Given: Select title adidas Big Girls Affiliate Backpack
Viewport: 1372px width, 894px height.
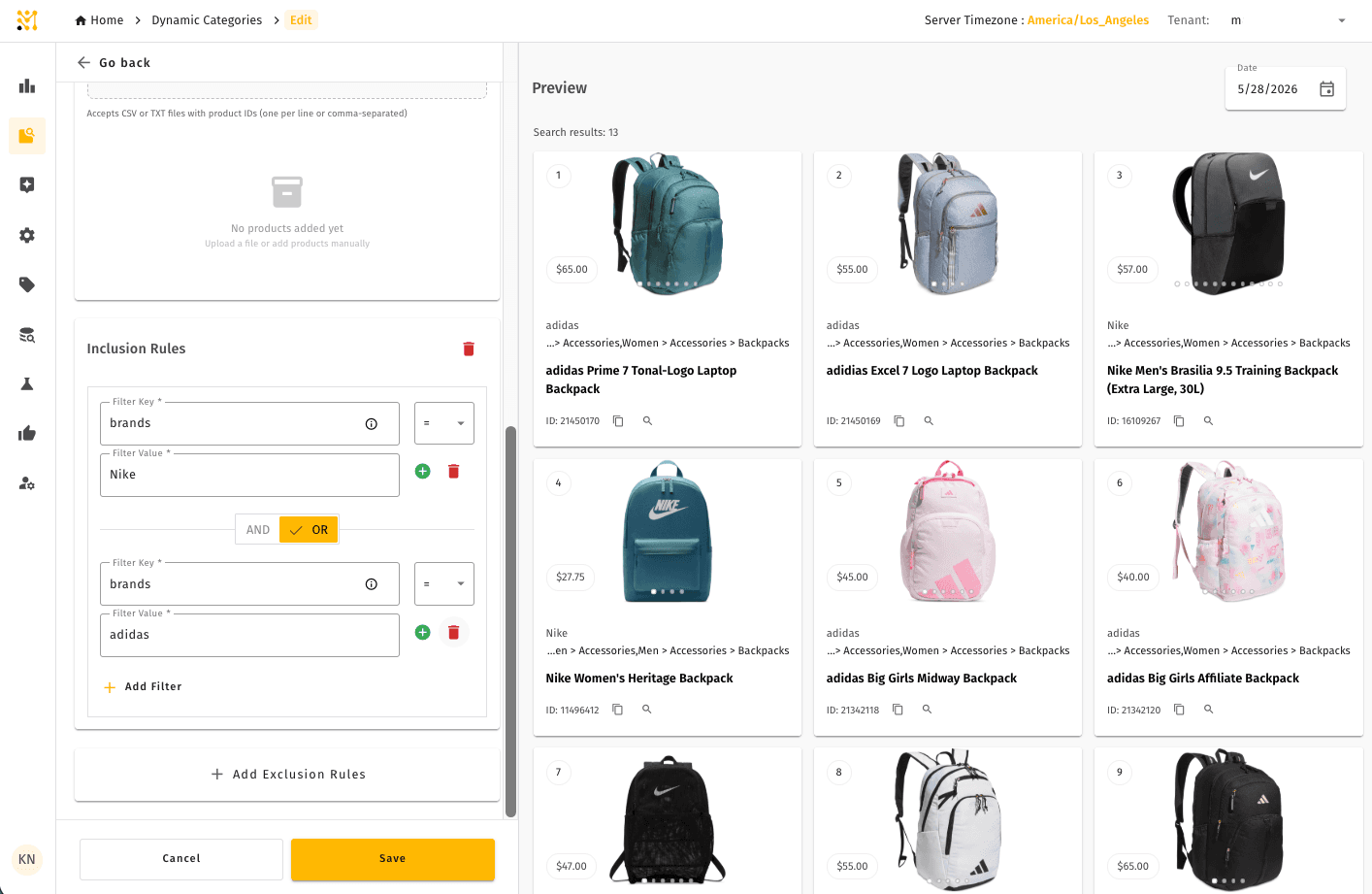Looking at the screenshot, I should [x=1202, y=679].
